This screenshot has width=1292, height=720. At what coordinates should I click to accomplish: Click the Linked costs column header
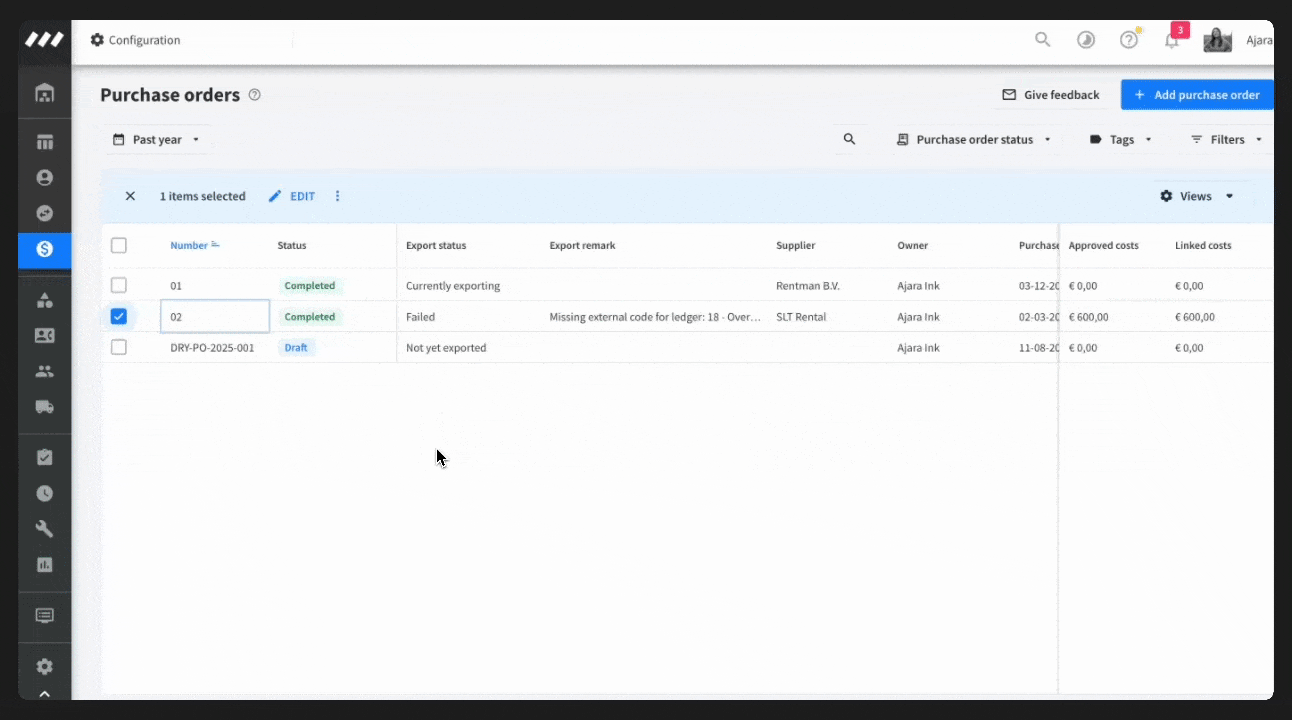(1203, 245)
